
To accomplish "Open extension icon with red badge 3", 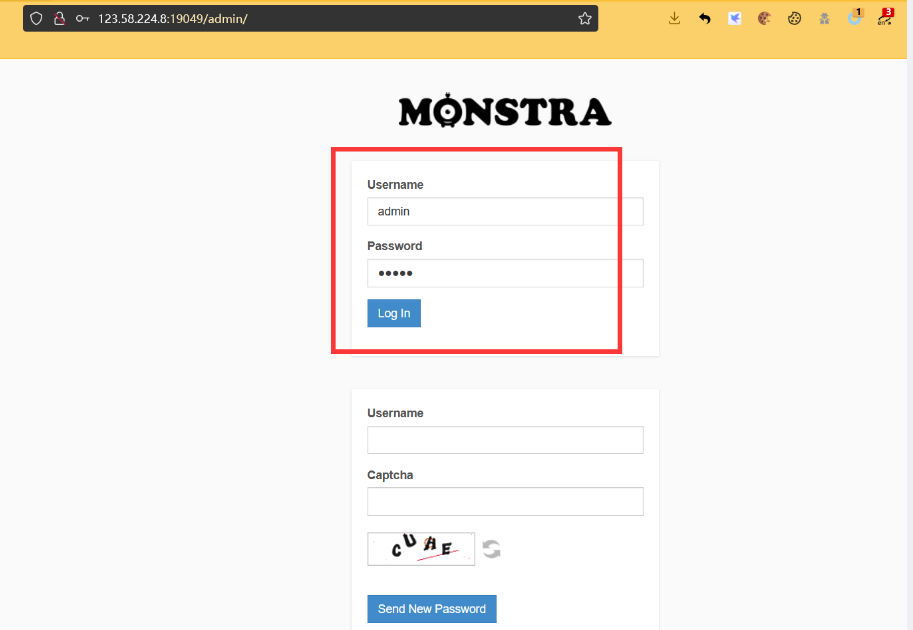I will (885, 17).
